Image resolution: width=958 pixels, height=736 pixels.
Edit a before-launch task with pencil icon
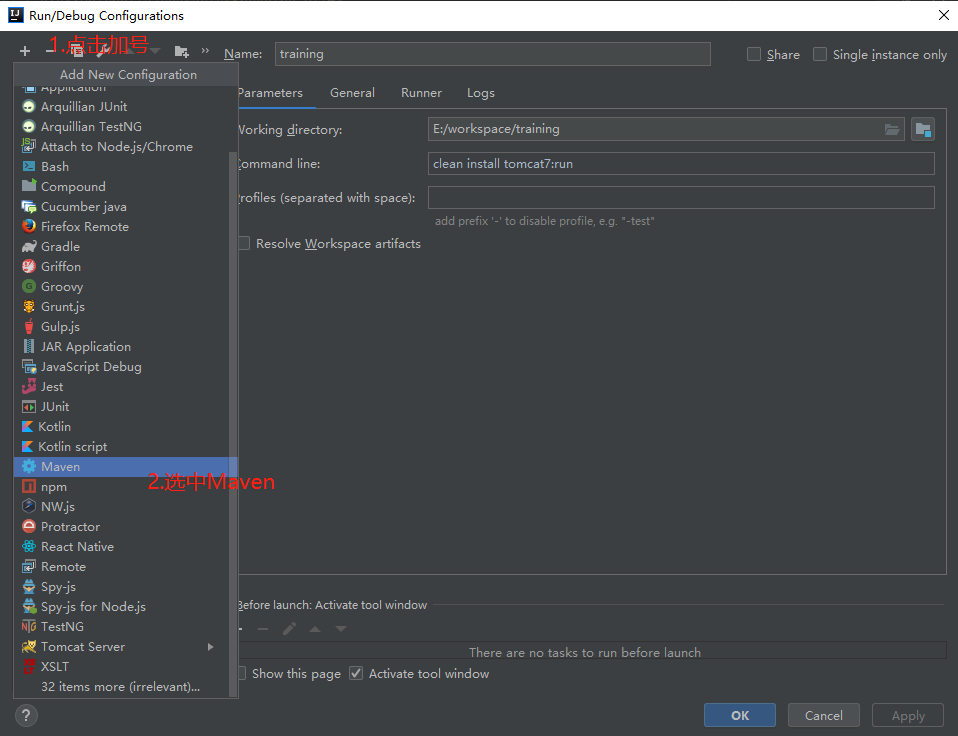click(x=291, y=627)
